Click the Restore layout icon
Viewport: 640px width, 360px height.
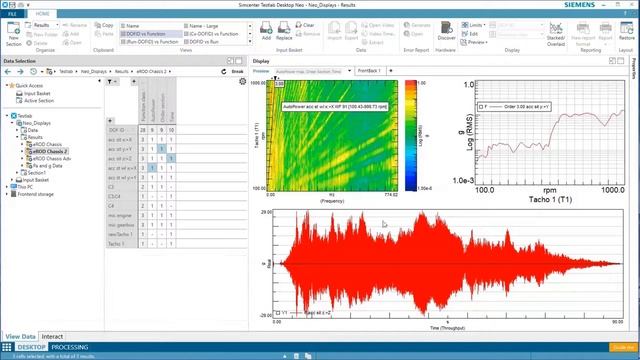click(x=627, y=31)
